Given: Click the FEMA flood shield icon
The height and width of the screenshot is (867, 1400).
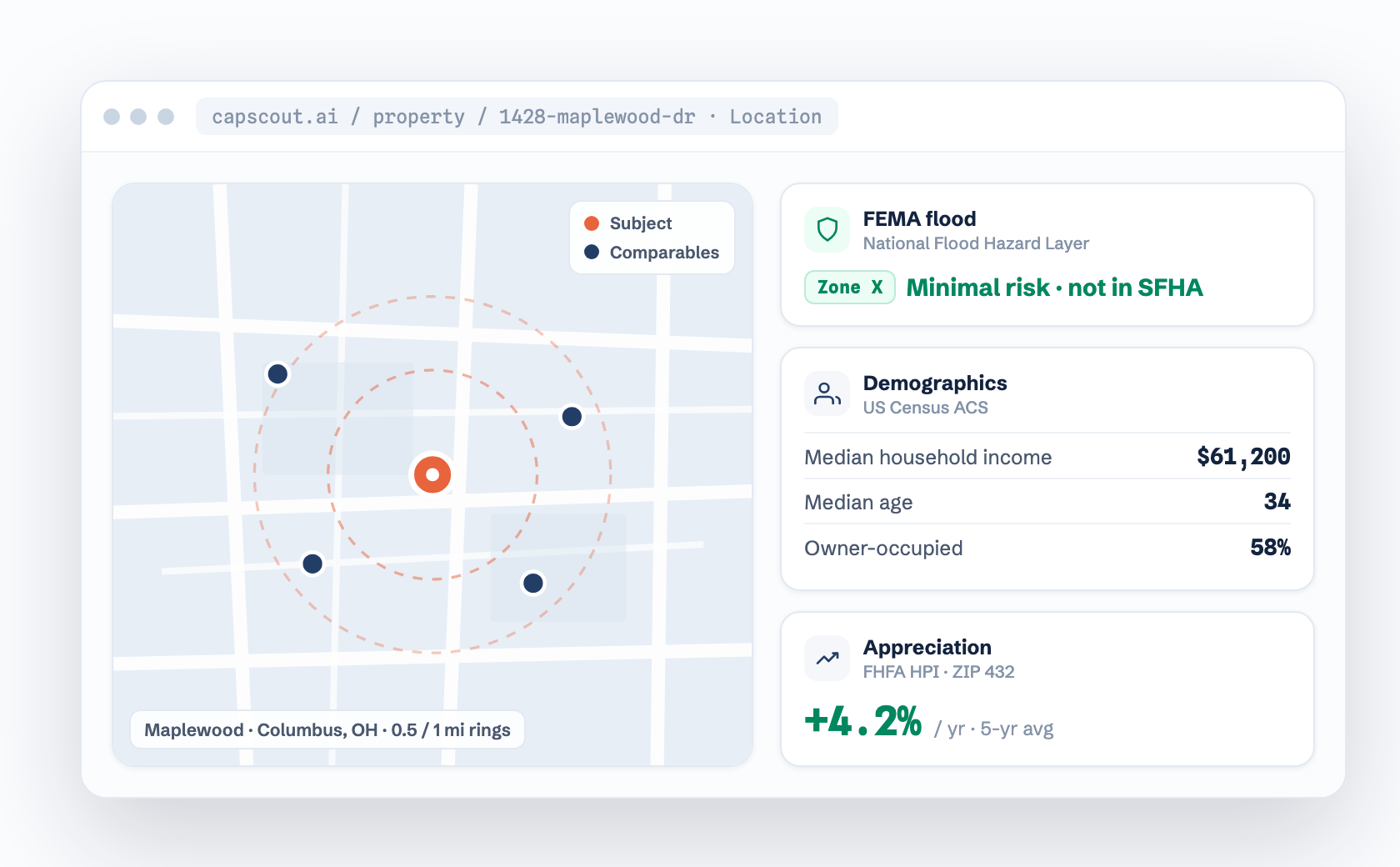Looking at the screenshot, I should coord(827,229).
